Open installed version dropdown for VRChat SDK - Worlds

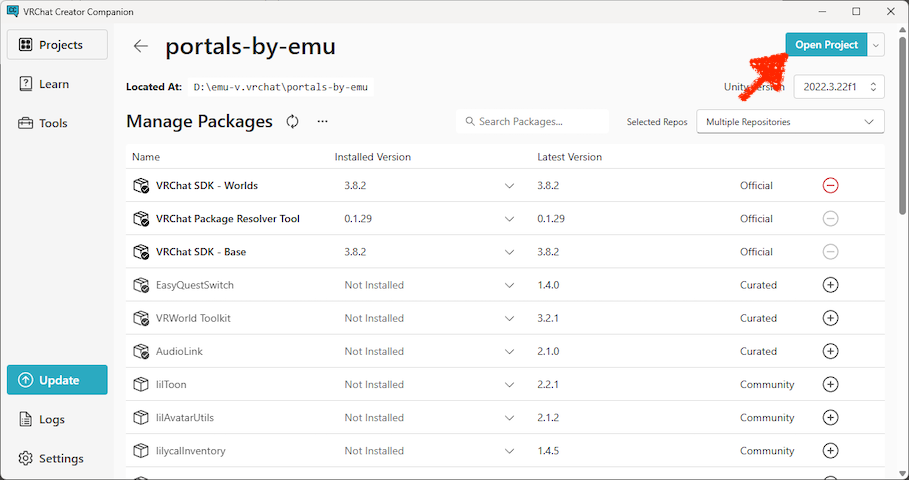click(509, 186)
